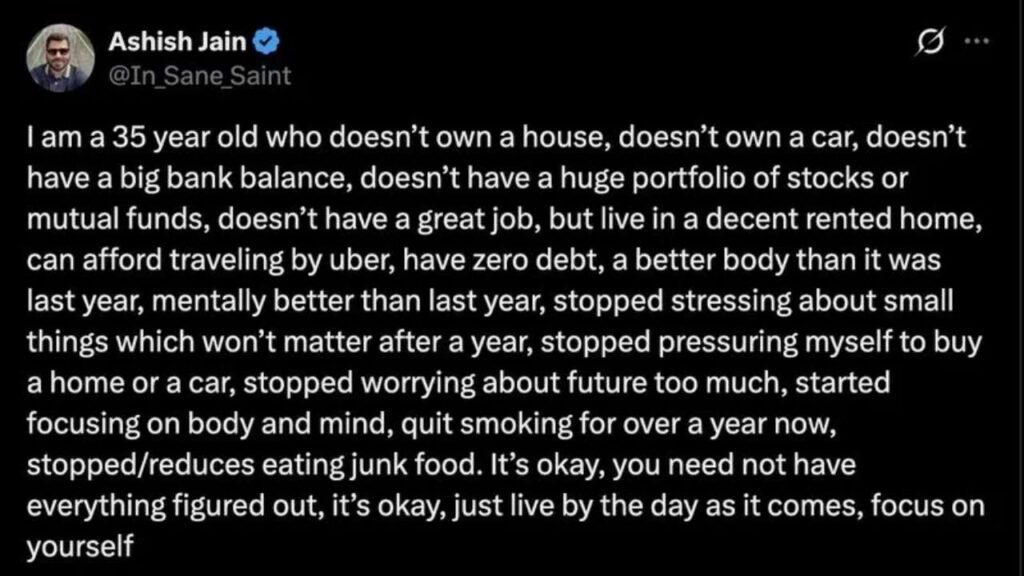Open Ashish Jain's profile picture
1024x576 pixels.
(60, 57)
